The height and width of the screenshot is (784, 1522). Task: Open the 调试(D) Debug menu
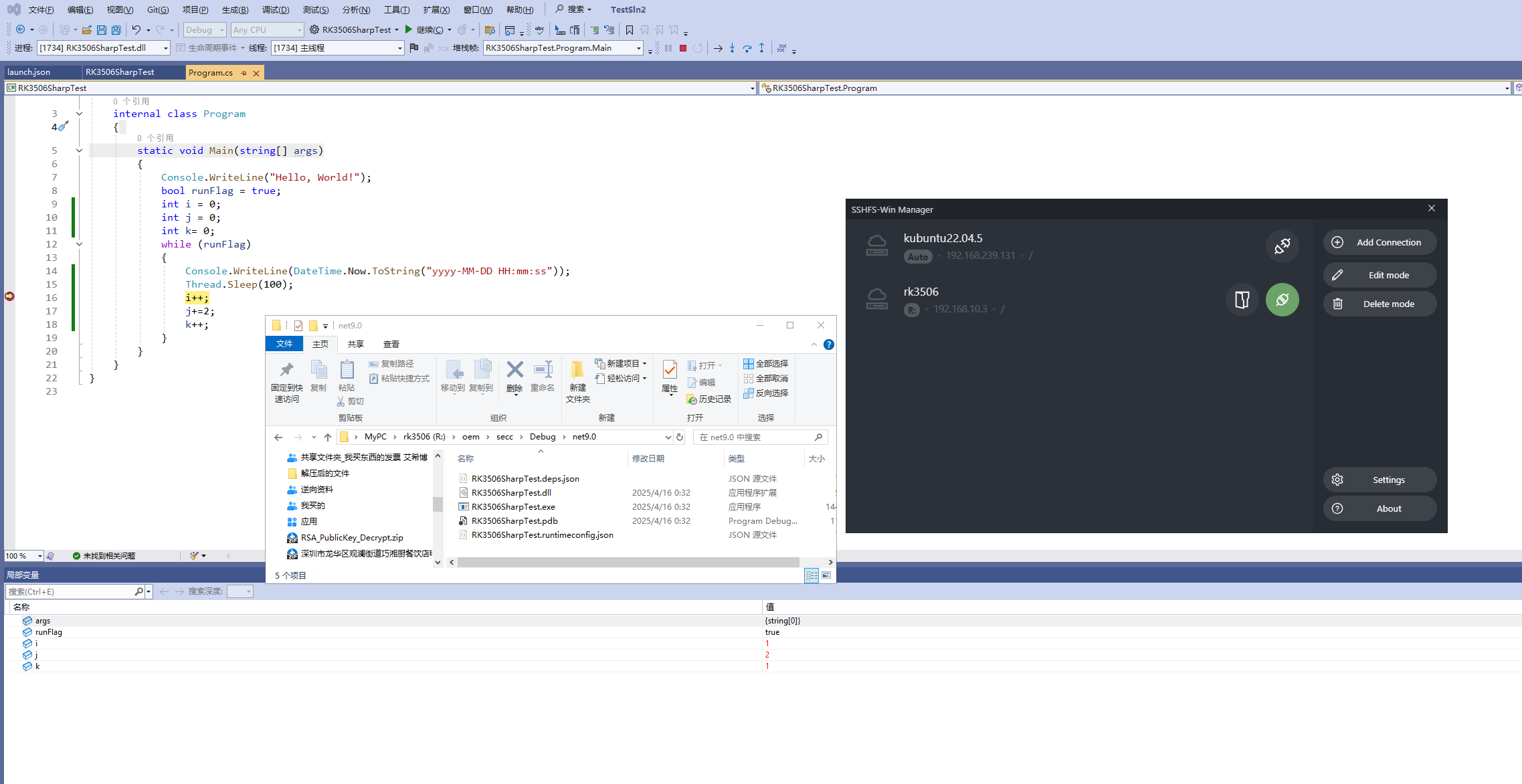click(x=276, y=9)
